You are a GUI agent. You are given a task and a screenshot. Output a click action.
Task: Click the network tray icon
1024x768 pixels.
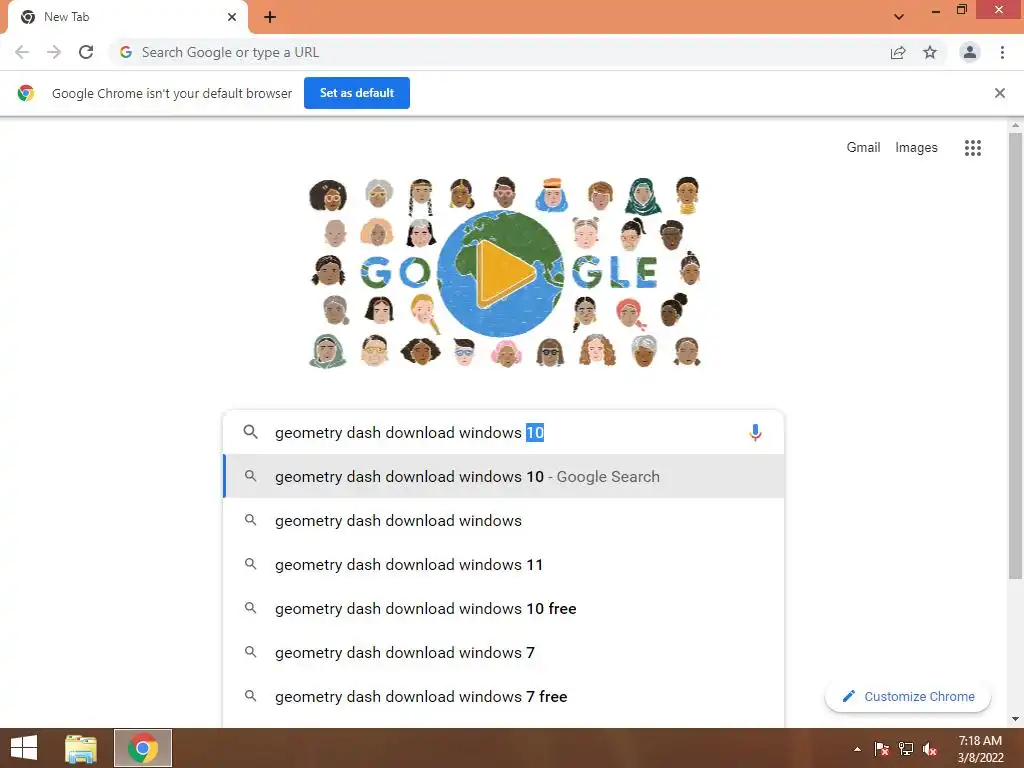coord(906,749)
